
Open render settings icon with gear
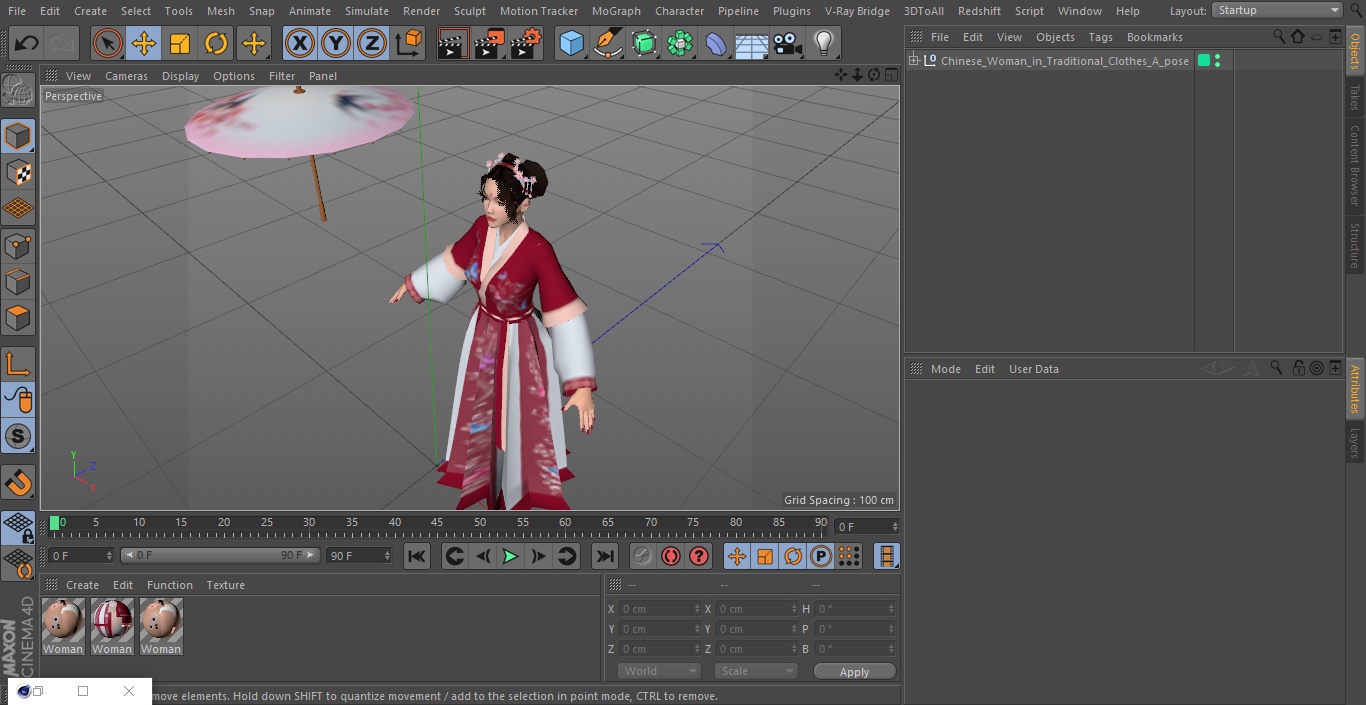click(527, 43)
